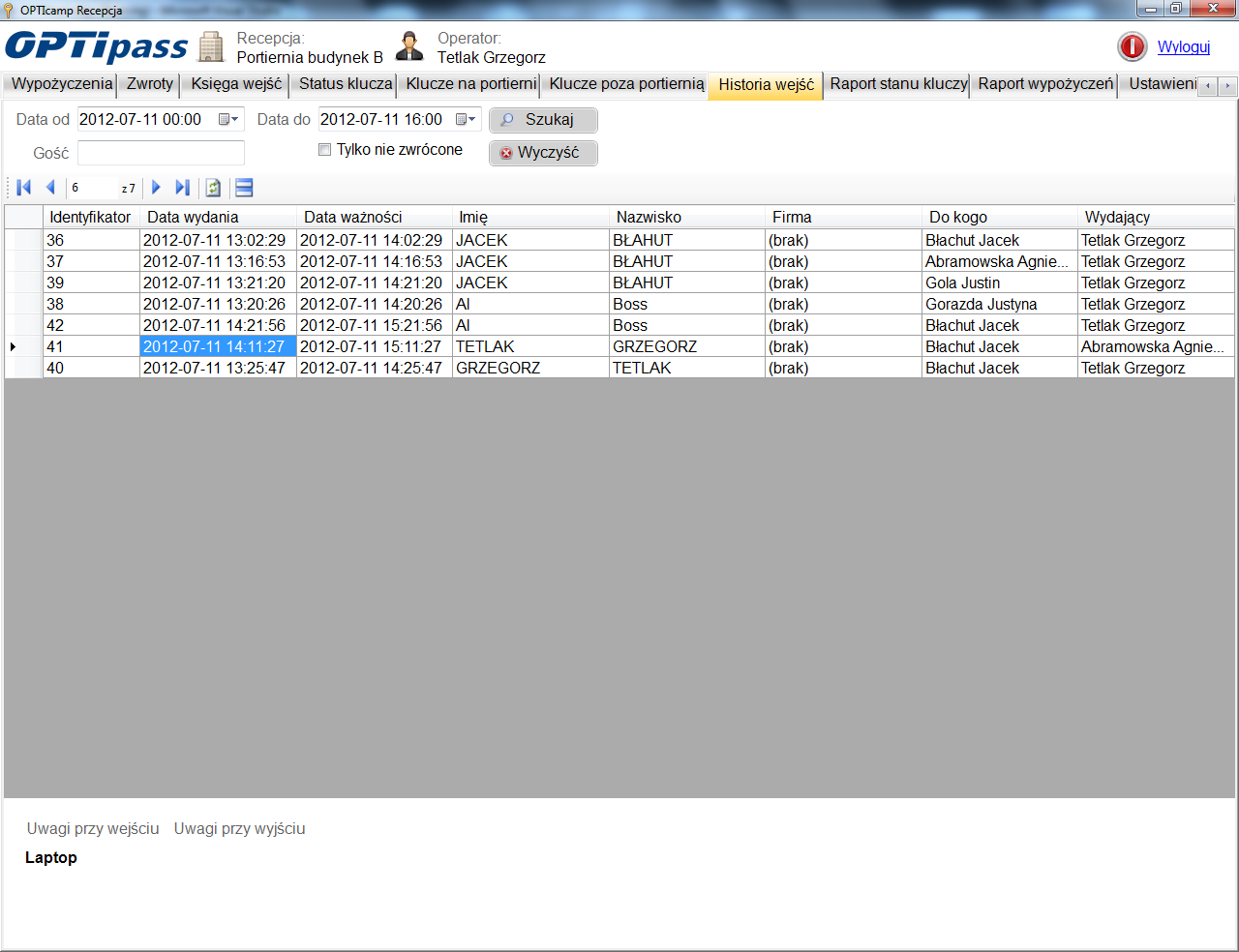Toggle the 'Tylko nie zwrócone' checkbox
Image resolution: width=1239 pixels, height=952 pixels.
pyautogui.click(x=325, y=150)
